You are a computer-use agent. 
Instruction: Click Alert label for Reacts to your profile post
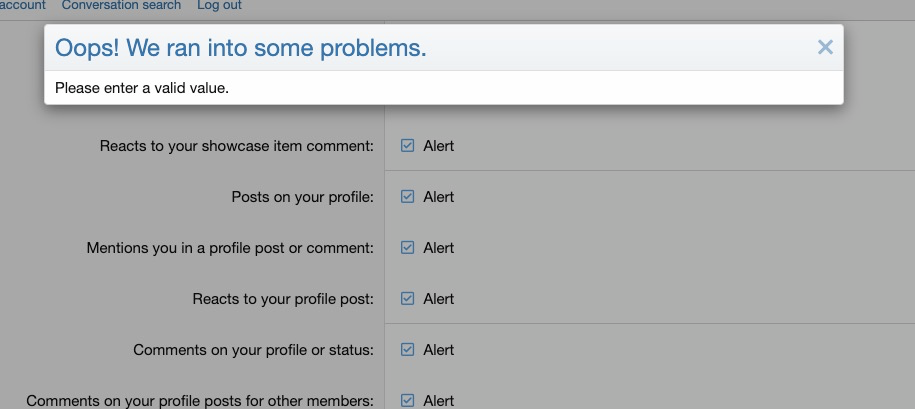click(439, 299)
